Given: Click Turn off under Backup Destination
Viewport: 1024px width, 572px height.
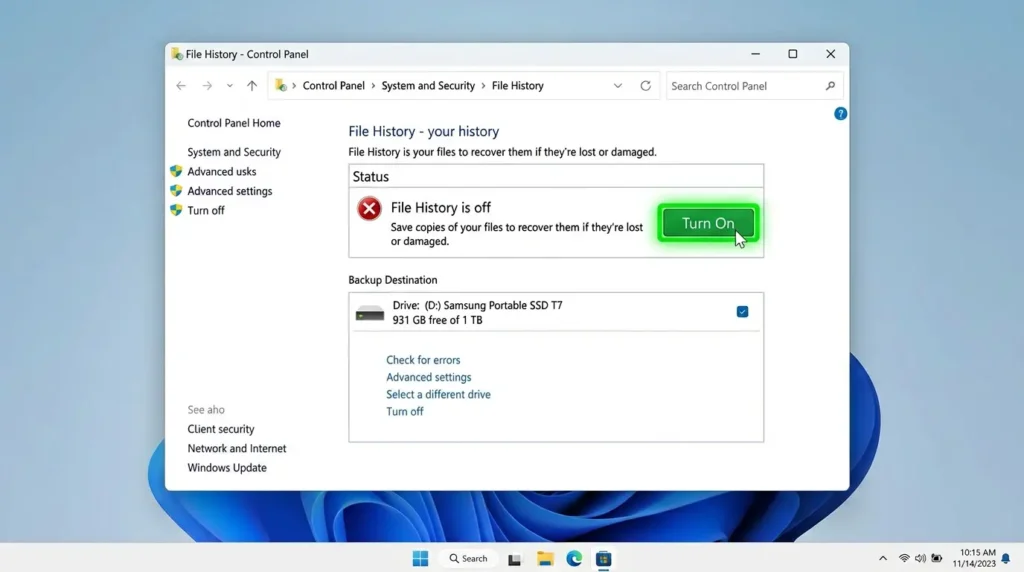Looking at the screenshot, I should tap(404, 411).
